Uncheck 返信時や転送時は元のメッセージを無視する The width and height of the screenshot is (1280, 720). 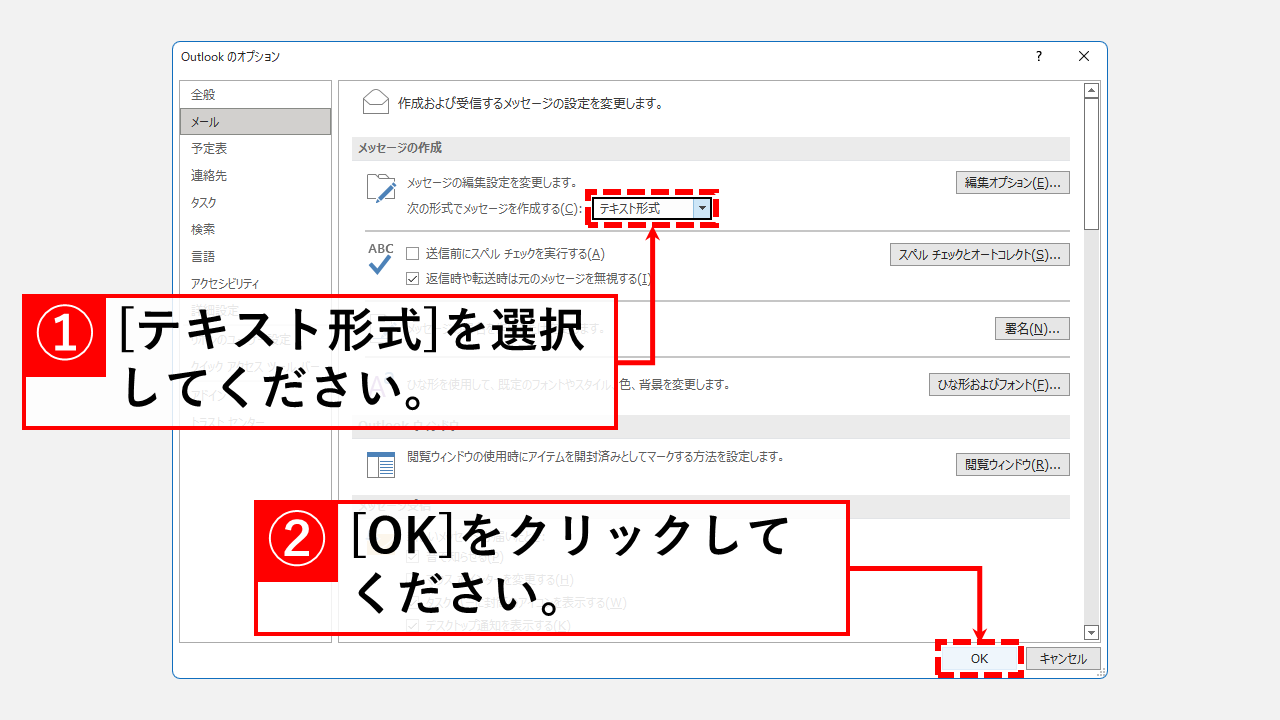[x=413, y=277]
